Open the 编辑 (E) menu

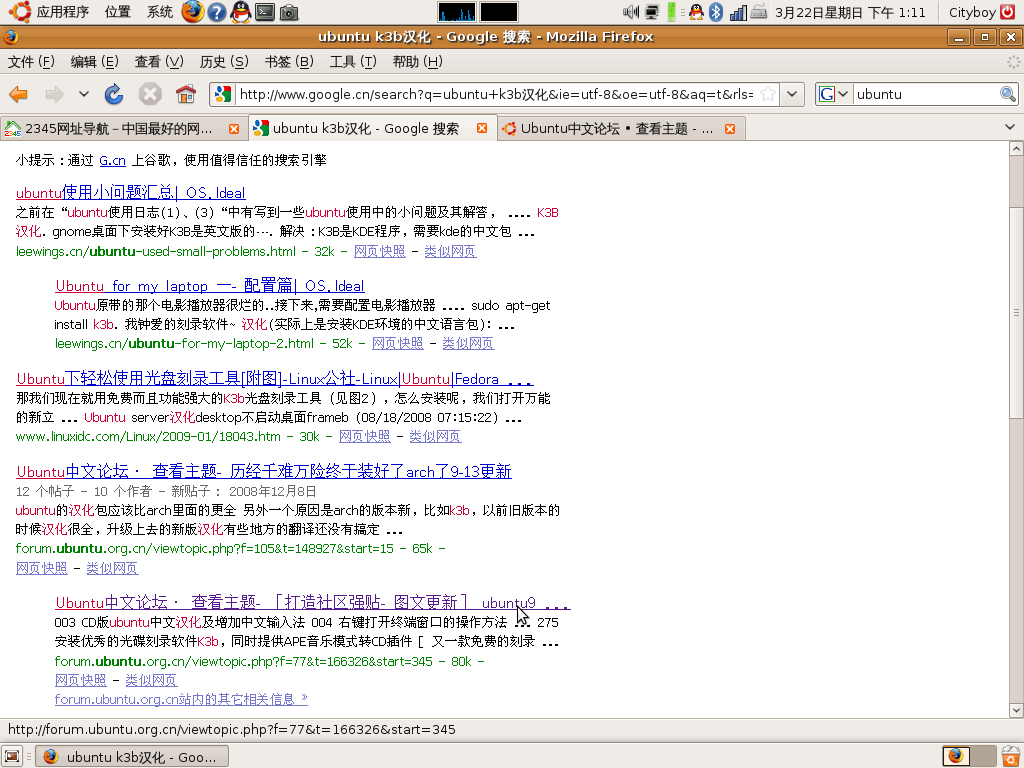pyautogui.click(x=94, y=61)
